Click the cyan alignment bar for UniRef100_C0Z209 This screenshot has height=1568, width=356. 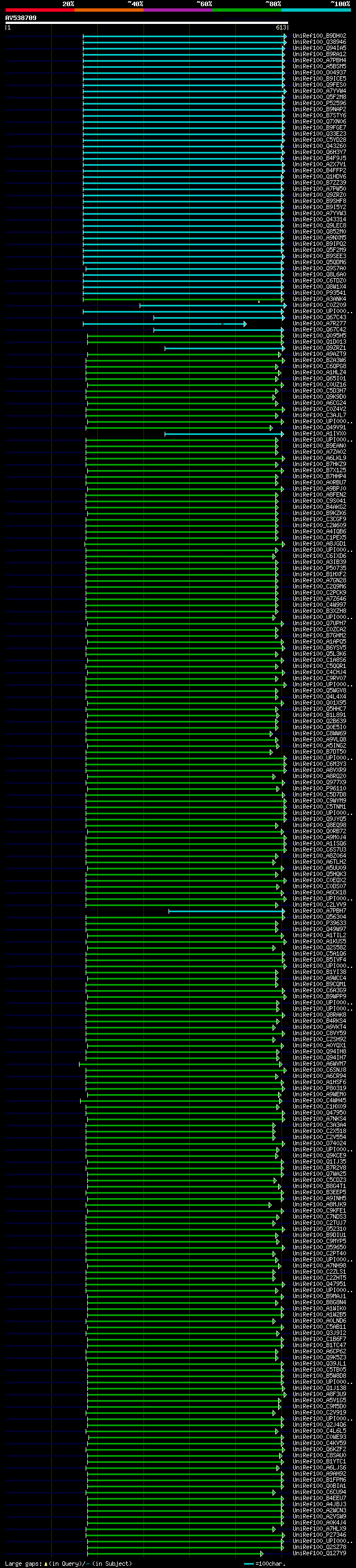pos(213,305)
